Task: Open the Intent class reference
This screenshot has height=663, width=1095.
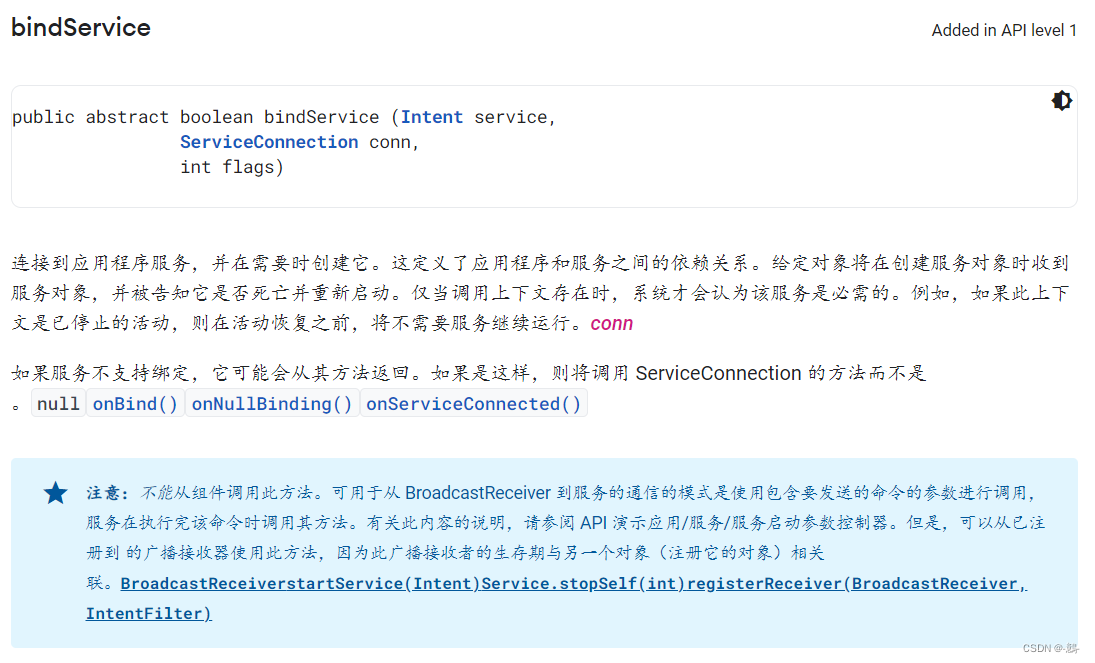Action: click(431, 116)
